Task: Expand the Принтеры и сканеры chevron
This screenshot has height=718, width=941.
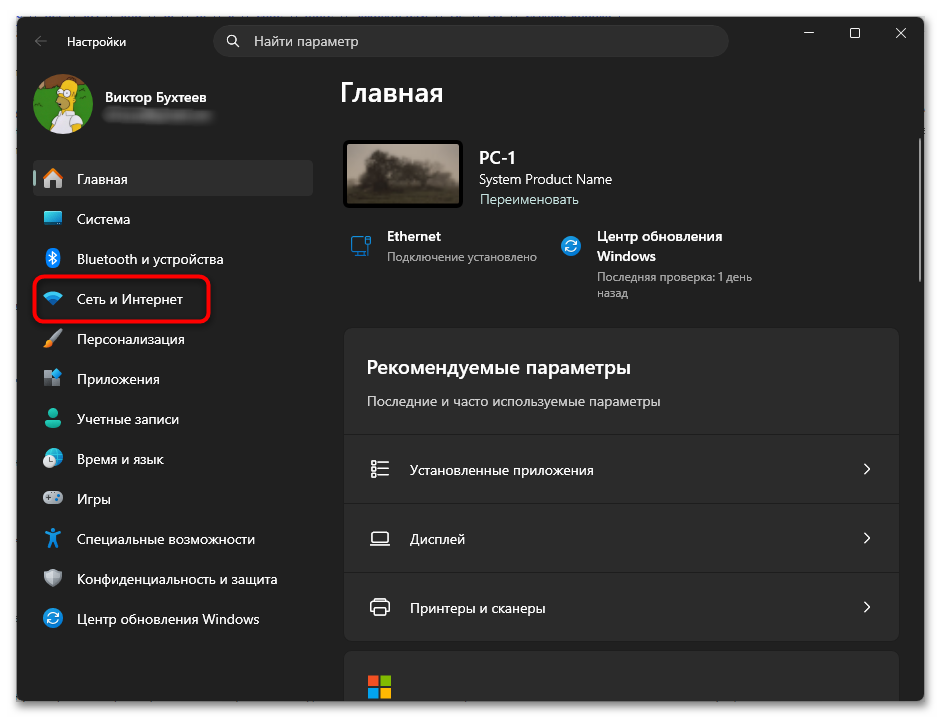Action: [x=867, y=607]
